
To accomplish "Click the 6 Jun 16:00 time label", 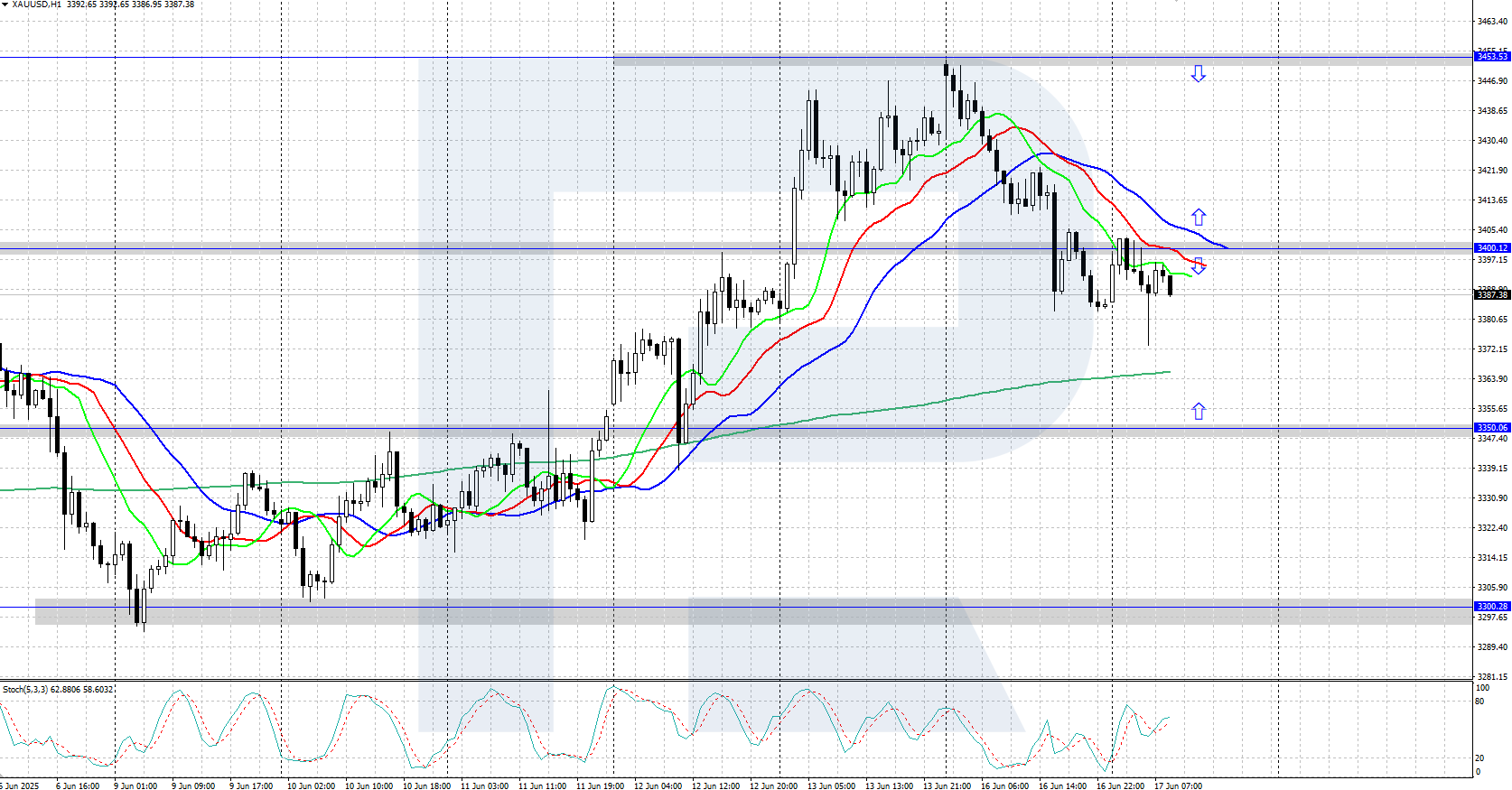I will point(78,785).
